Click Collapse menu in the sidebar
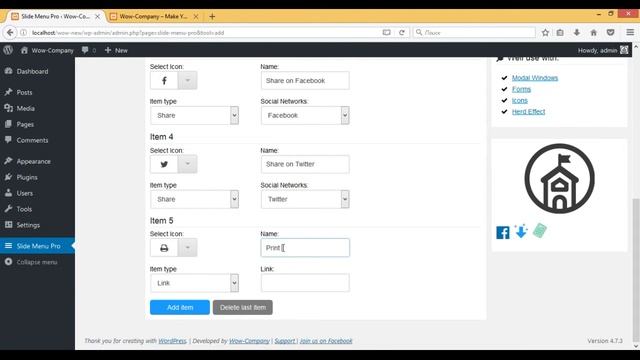Image resolution: width=640 pixels, height=360 pixels. [x=37, y=262]
